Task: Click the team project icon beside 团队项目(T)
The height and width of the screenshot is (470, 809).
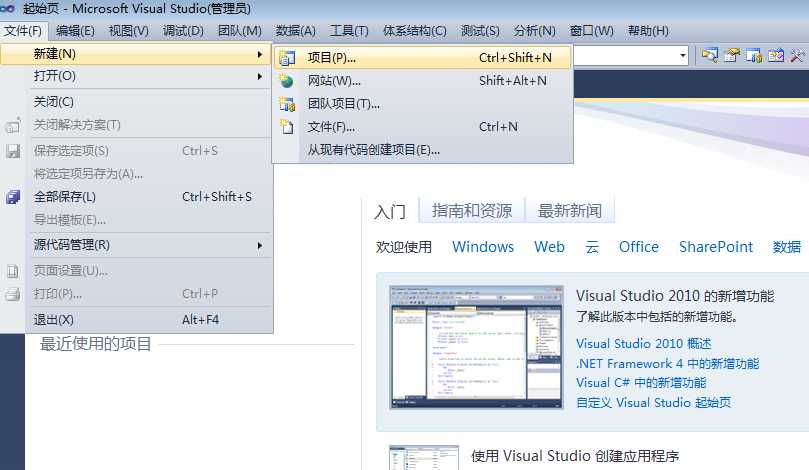Action: [287, 104]
